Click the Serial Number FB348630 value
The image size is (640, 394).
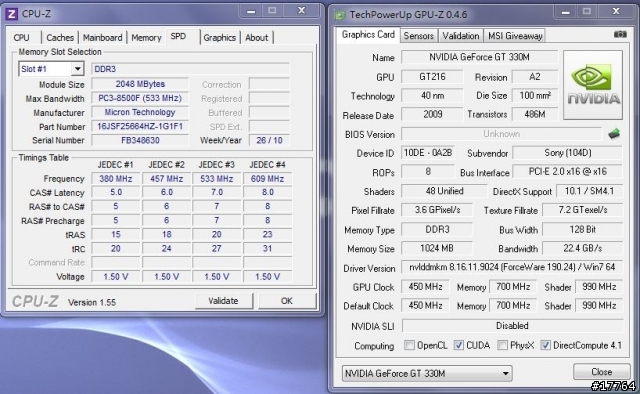(x=140, y=140)
